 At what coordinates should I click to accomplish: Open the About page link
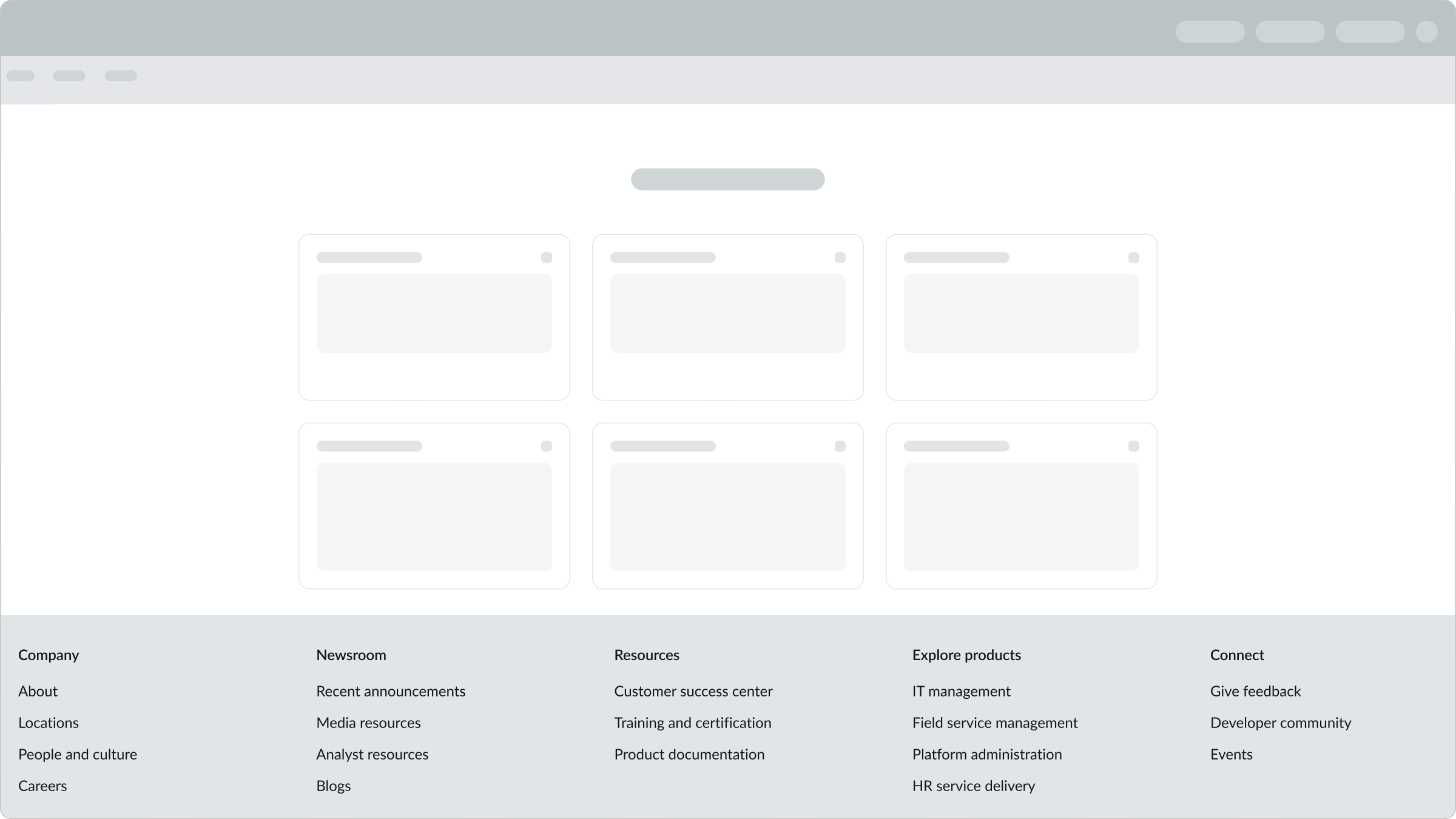click(38, 691)
